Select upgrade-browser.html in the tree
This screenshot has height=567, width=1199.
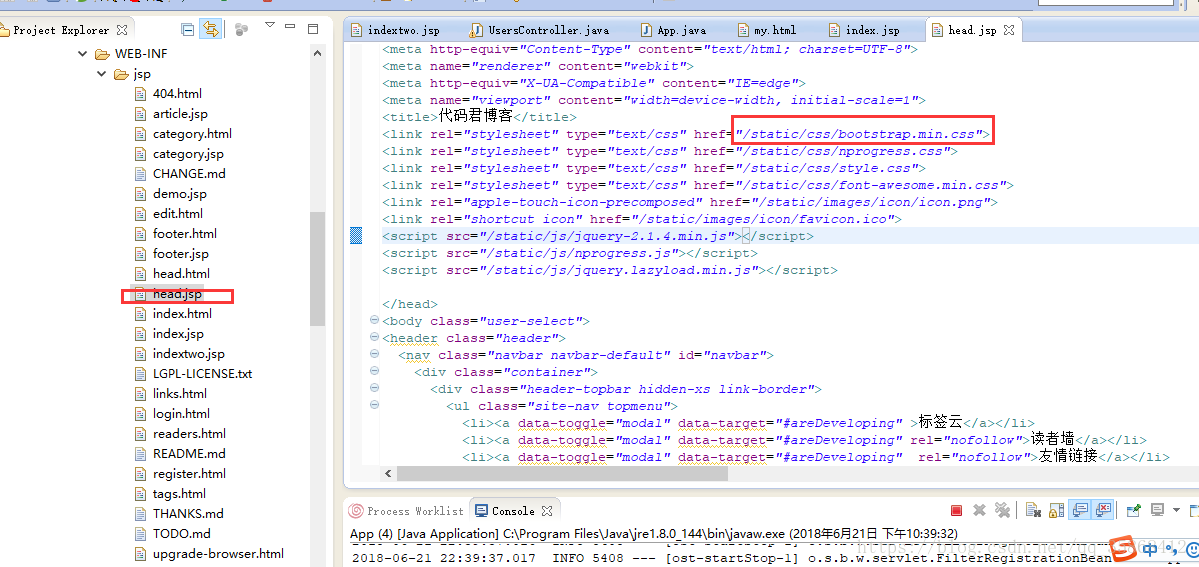tap(218, 552)
